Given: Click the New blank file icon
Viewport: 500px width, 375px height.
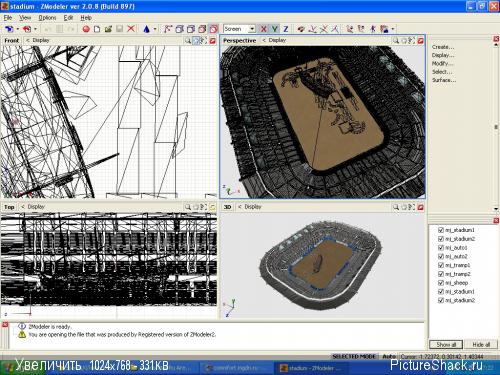Looking at the screenshot, I should click(97, 29).
